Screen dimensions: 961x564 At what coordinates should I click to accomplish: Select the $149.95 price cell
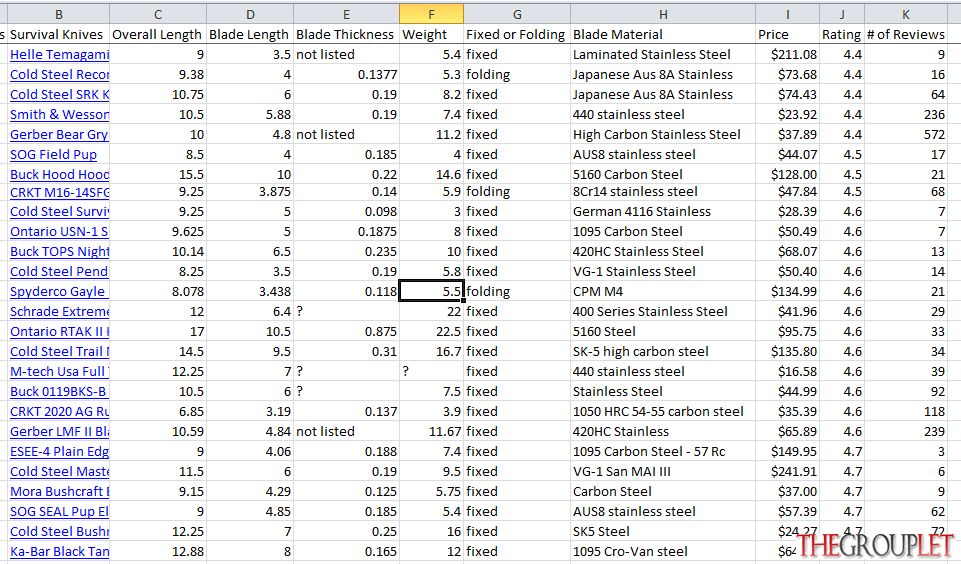(x=788, y=452)
